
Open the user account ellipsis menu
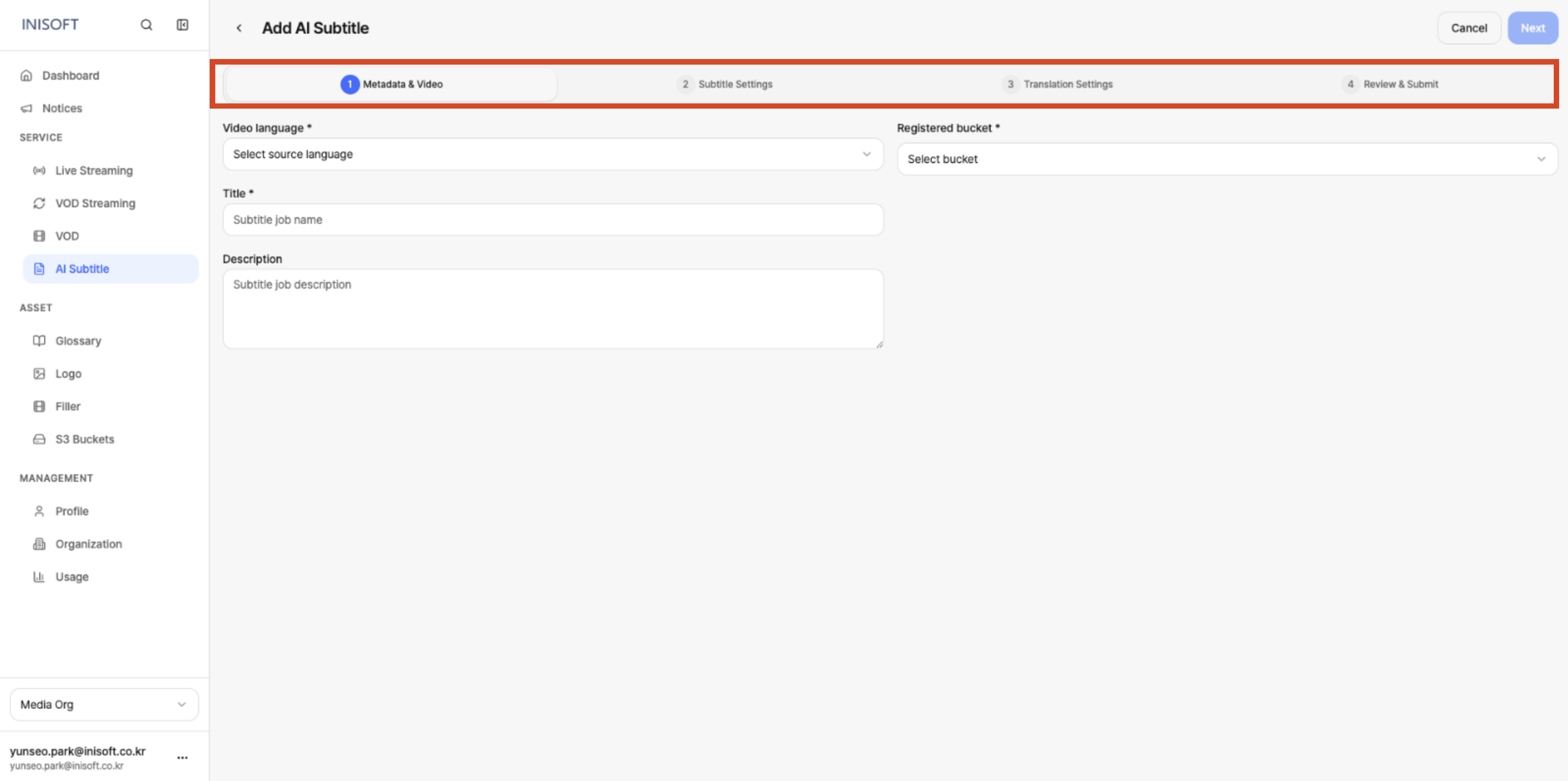(183, 758)
